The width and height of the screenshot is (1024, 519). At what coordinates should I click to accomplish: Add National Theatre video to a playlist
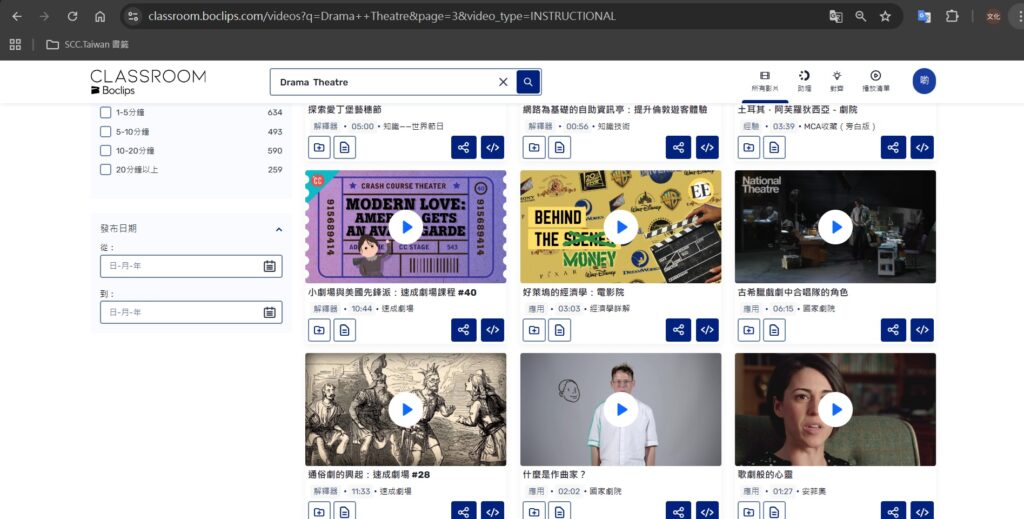(x=749, y=330)
